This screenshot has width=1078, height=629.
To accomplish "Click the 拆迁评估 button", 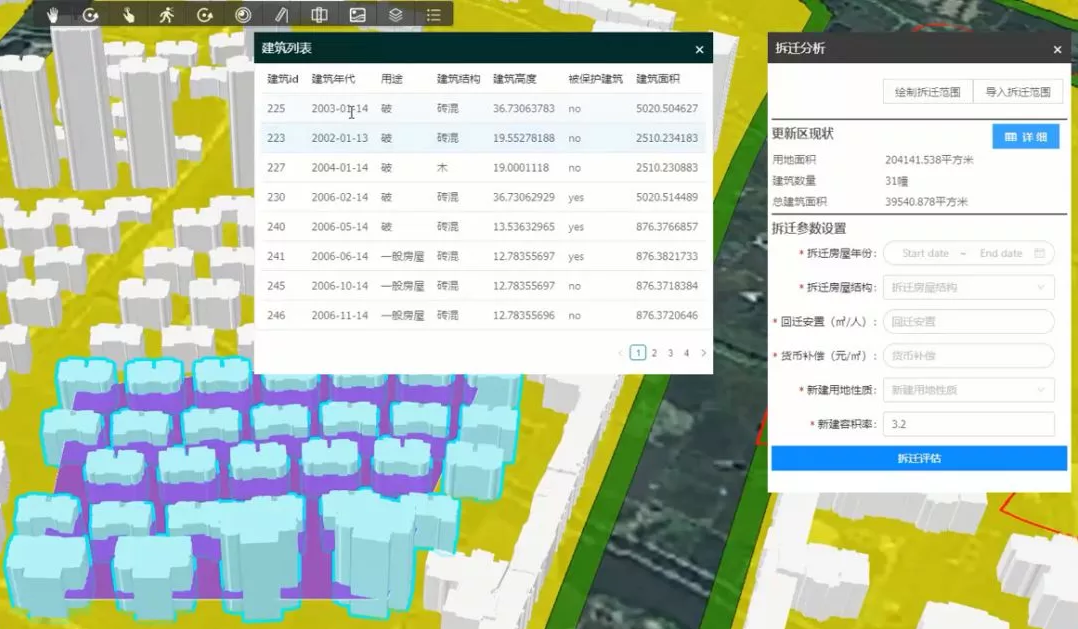I will pos(918,458).
